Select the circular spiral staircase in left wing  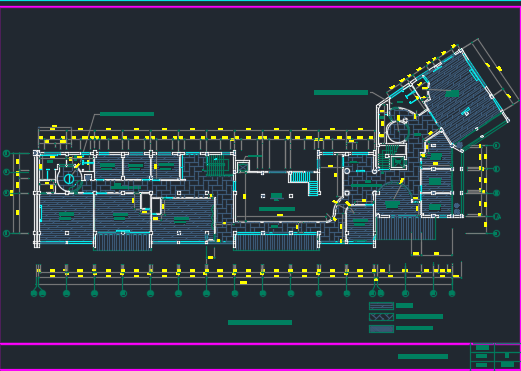point(69,179)
